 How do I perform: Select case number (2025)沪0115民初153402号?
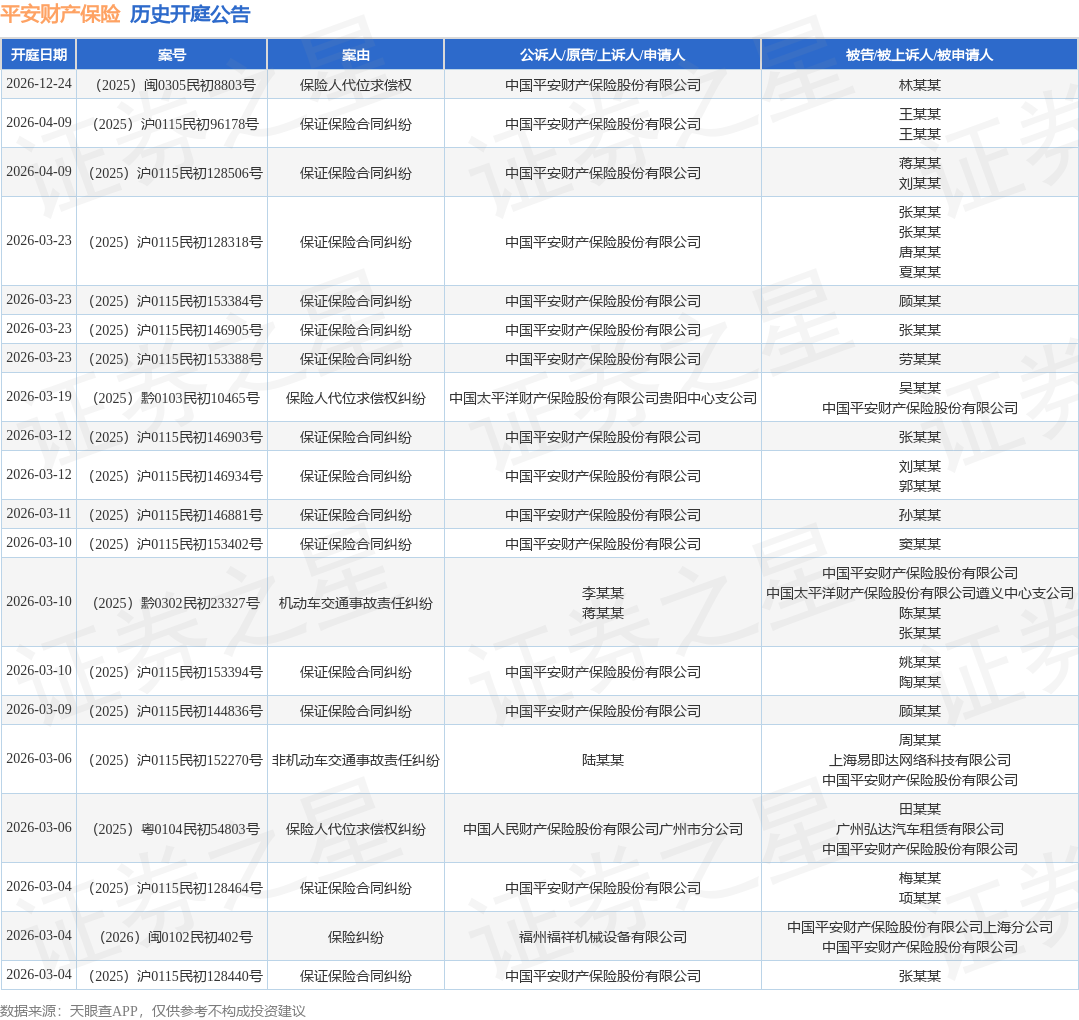(172, 544)
